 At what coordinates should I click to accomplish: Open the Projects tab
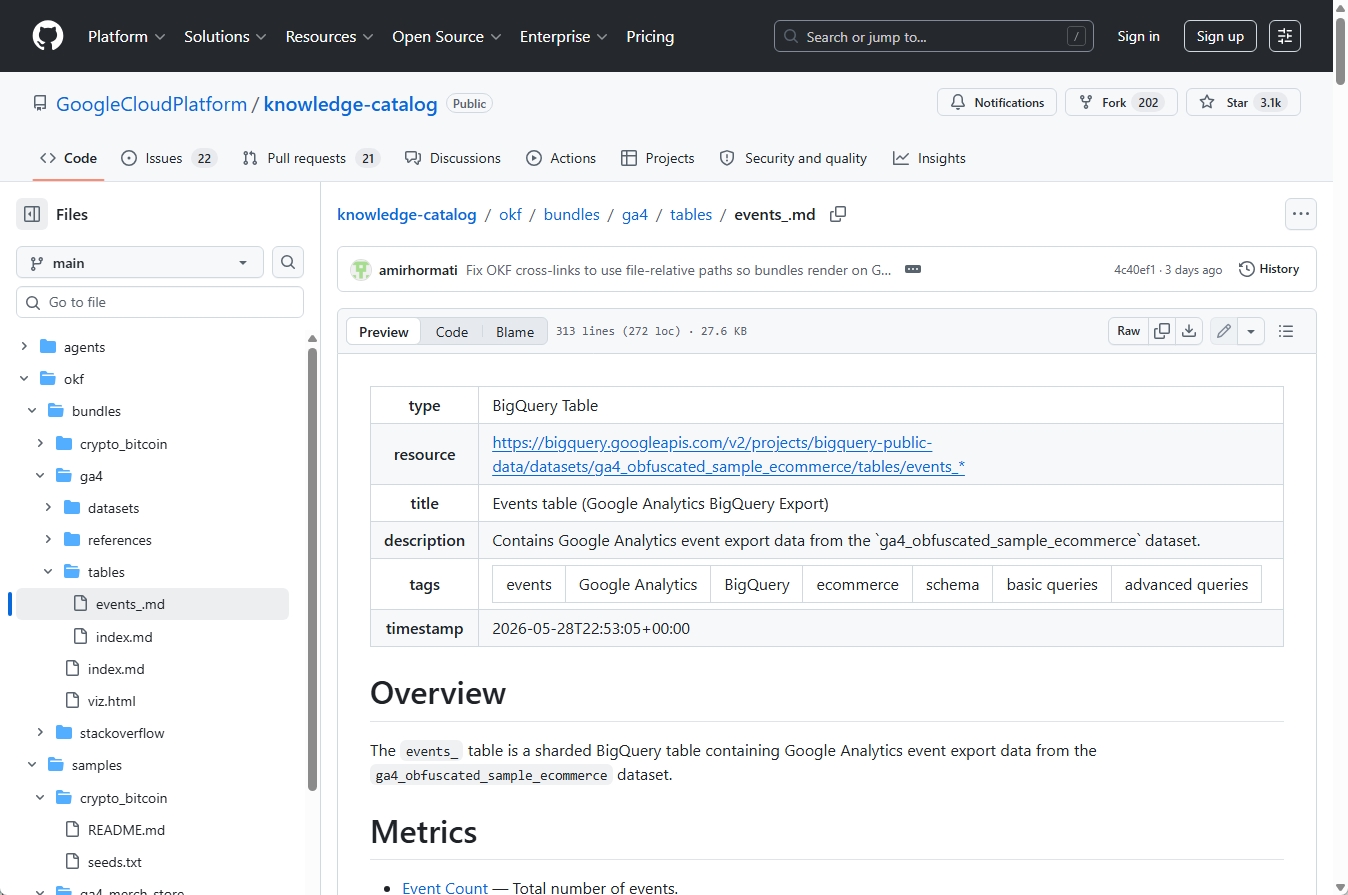(657, 158)
